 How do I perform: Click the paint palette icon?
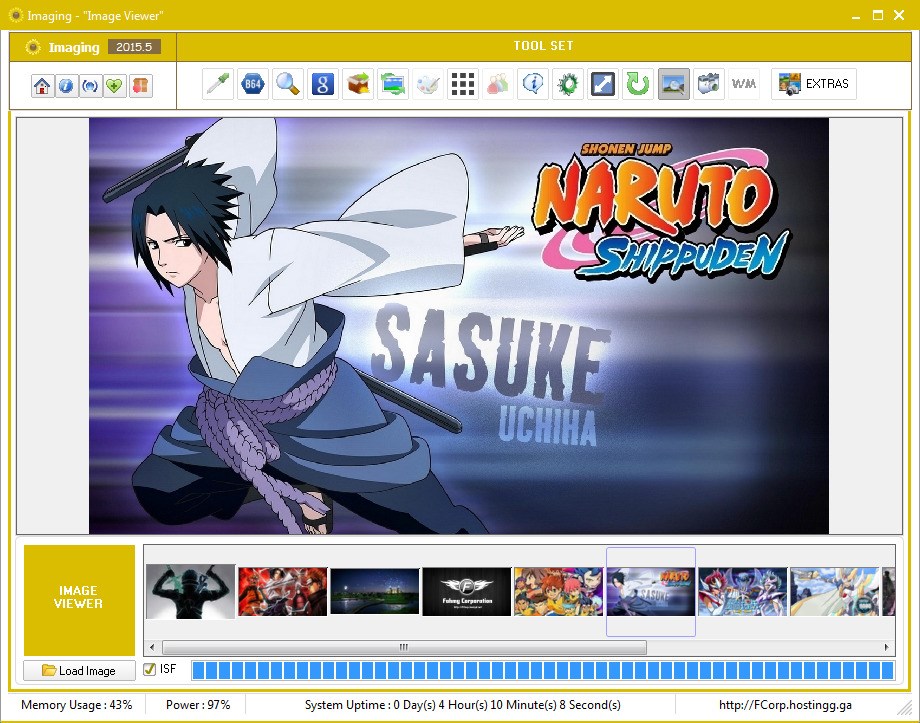[x=428, y=84]
